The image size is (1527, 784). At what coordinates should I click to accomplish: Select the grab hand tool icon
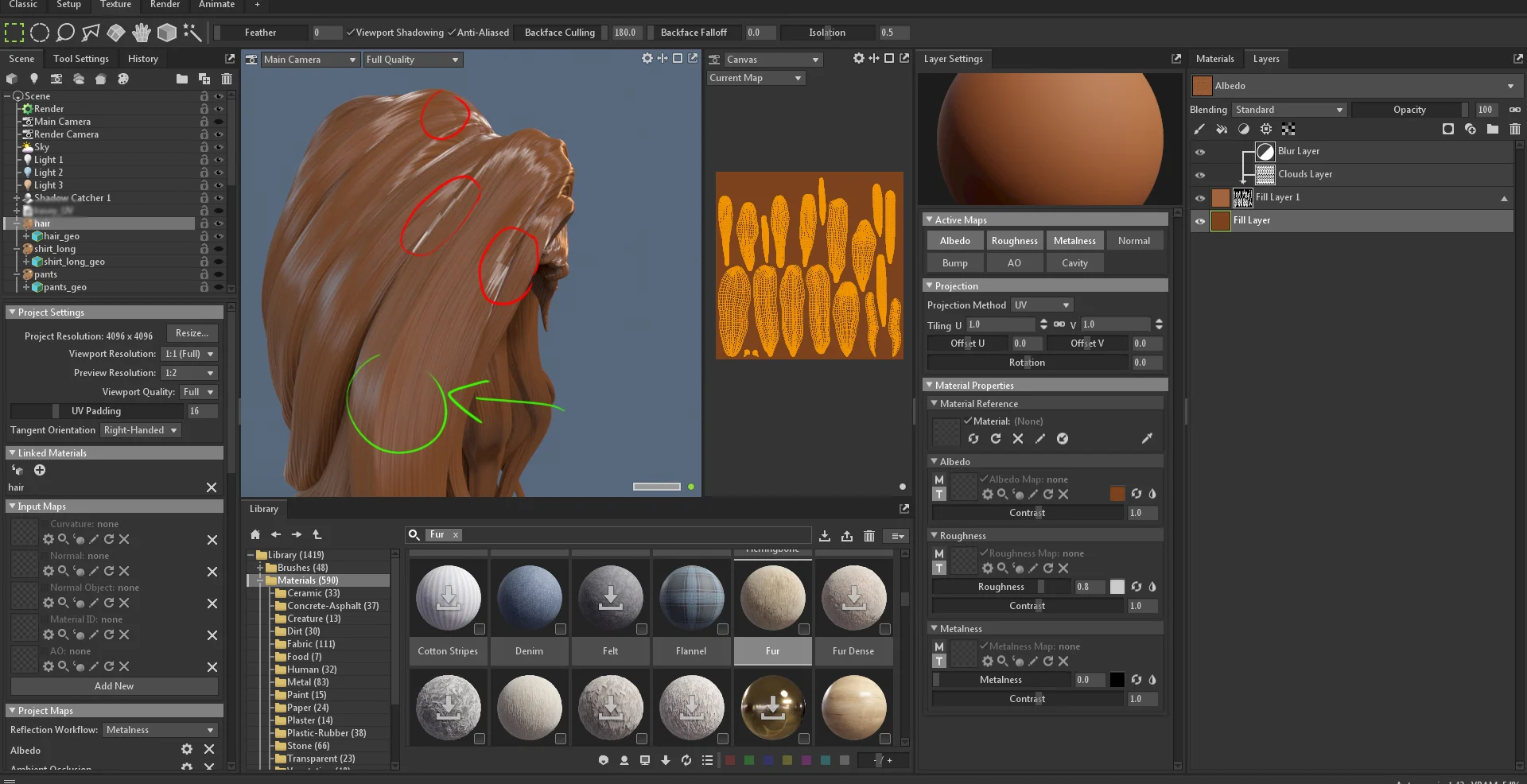click(142, 33)
